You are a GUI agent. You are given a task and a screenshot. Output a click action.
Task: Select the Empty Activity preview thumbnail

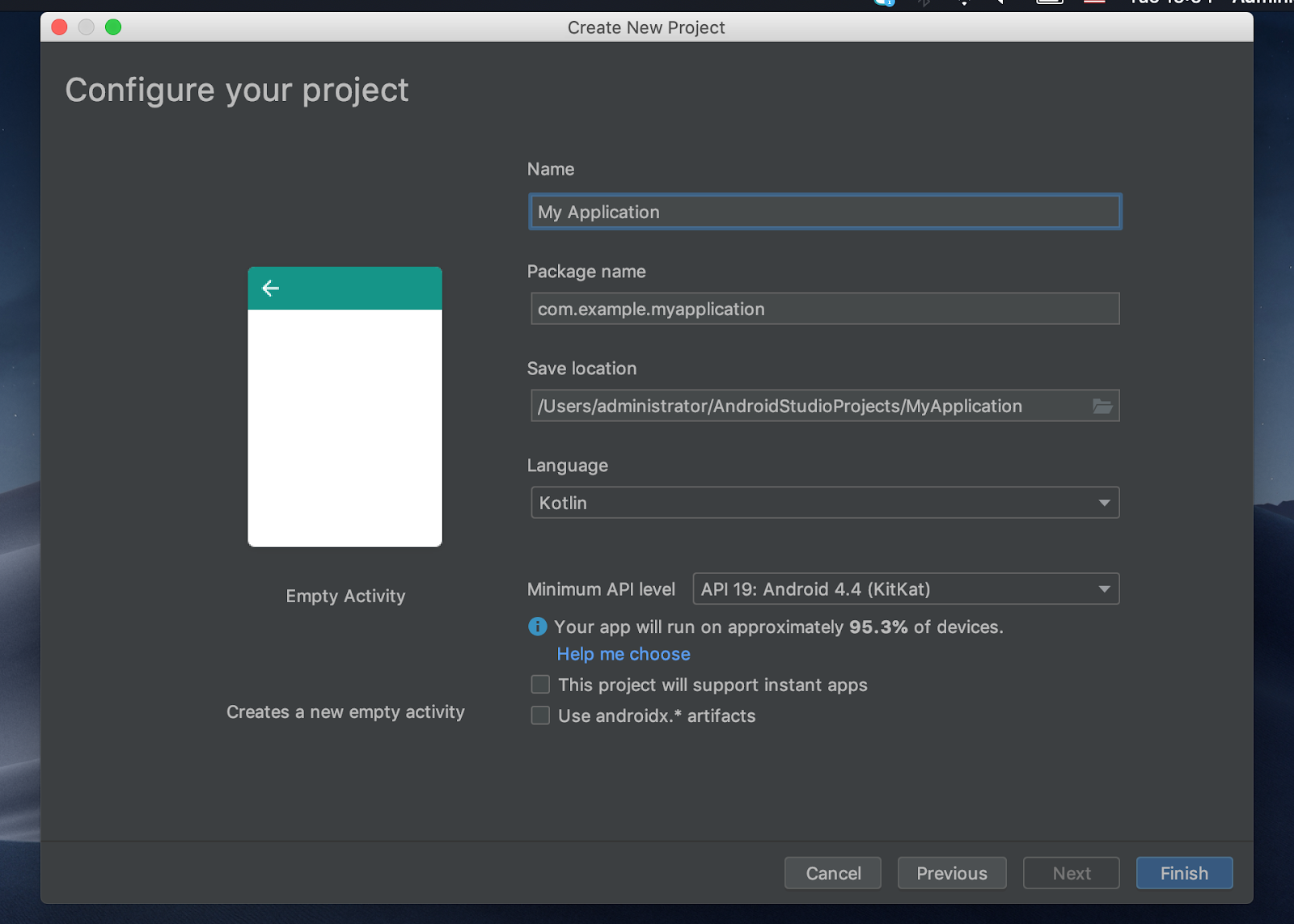coord(345,405)
